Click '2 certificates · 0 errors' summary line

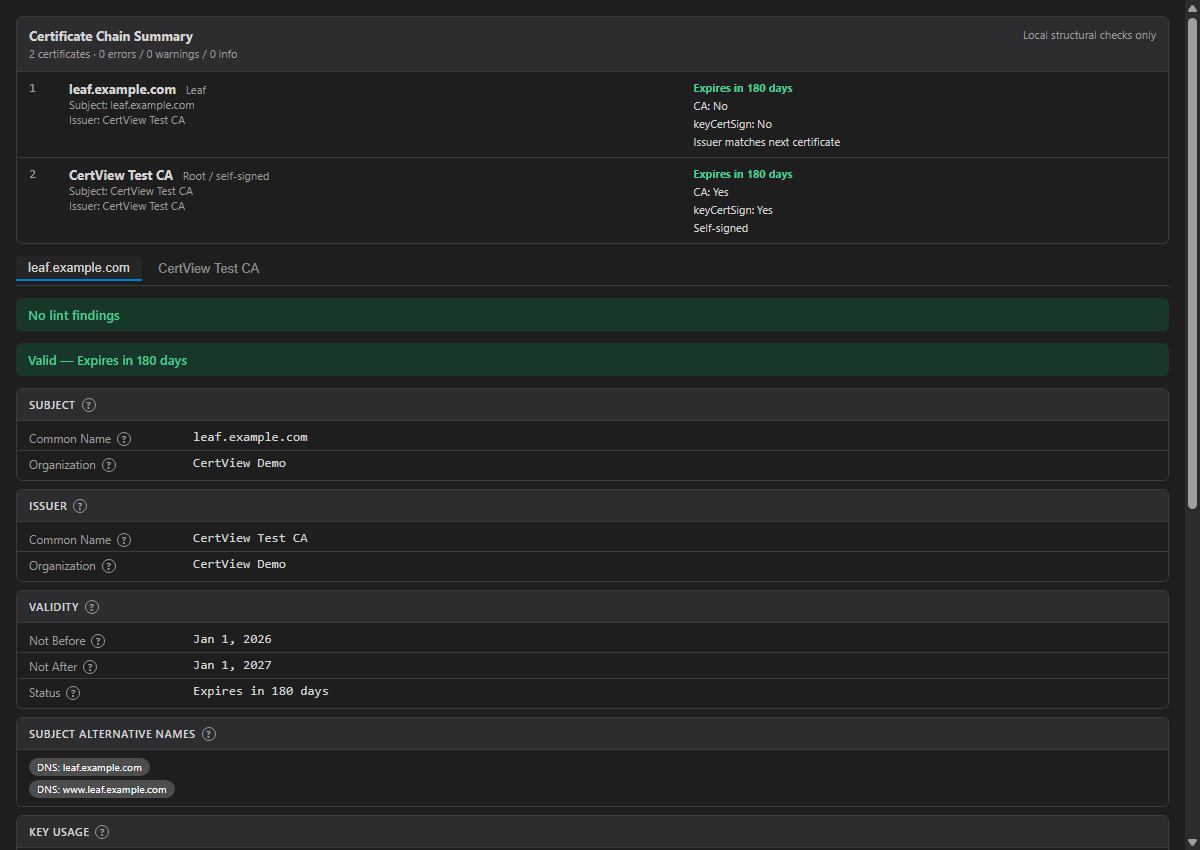133,54
